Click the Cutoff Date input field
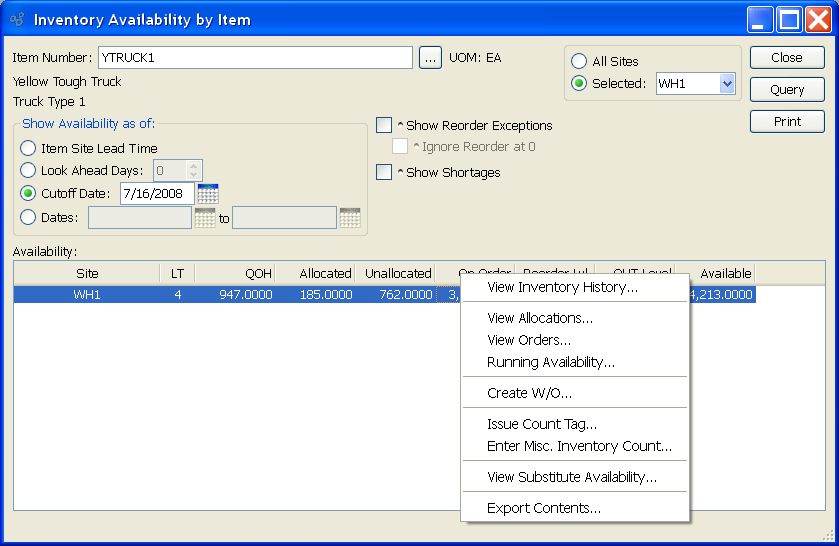Viewport: 839px width, 546px height. [x=157, y=193]
